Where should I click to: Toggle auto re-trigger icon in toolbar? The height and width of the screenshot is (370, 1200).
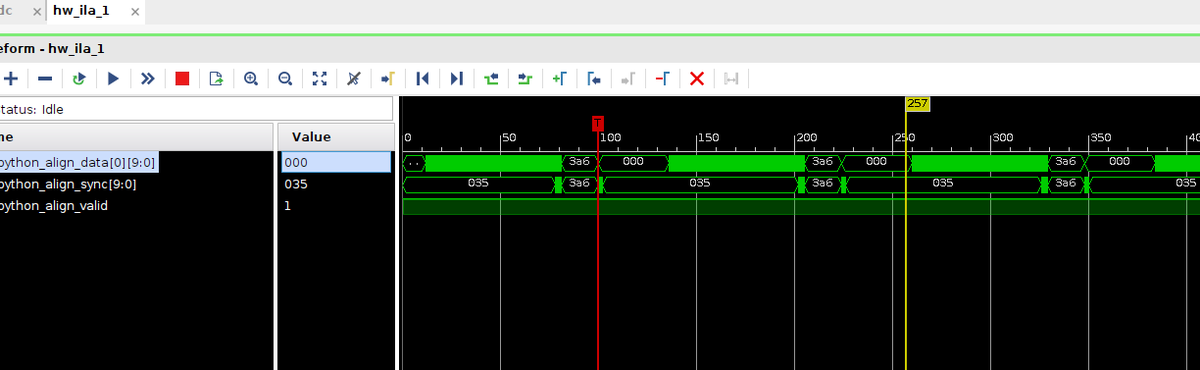click(79, 78)
